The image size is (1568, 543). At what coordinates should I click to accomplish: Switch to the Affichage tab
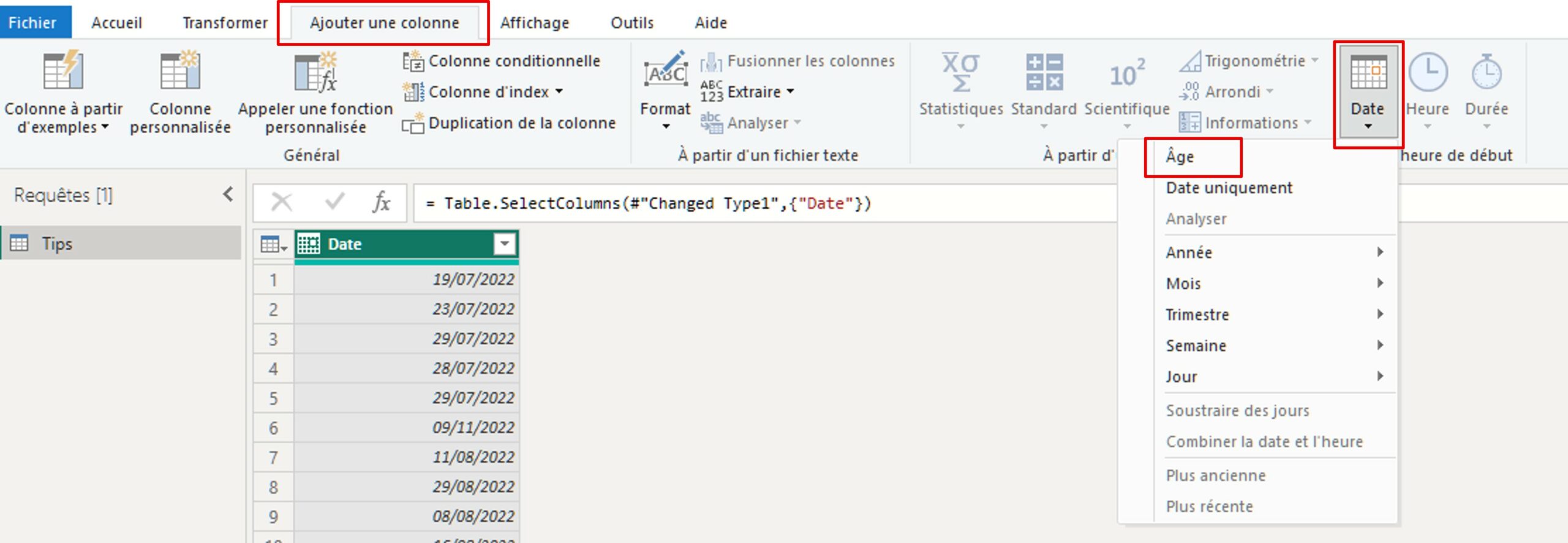coord(535,23)
